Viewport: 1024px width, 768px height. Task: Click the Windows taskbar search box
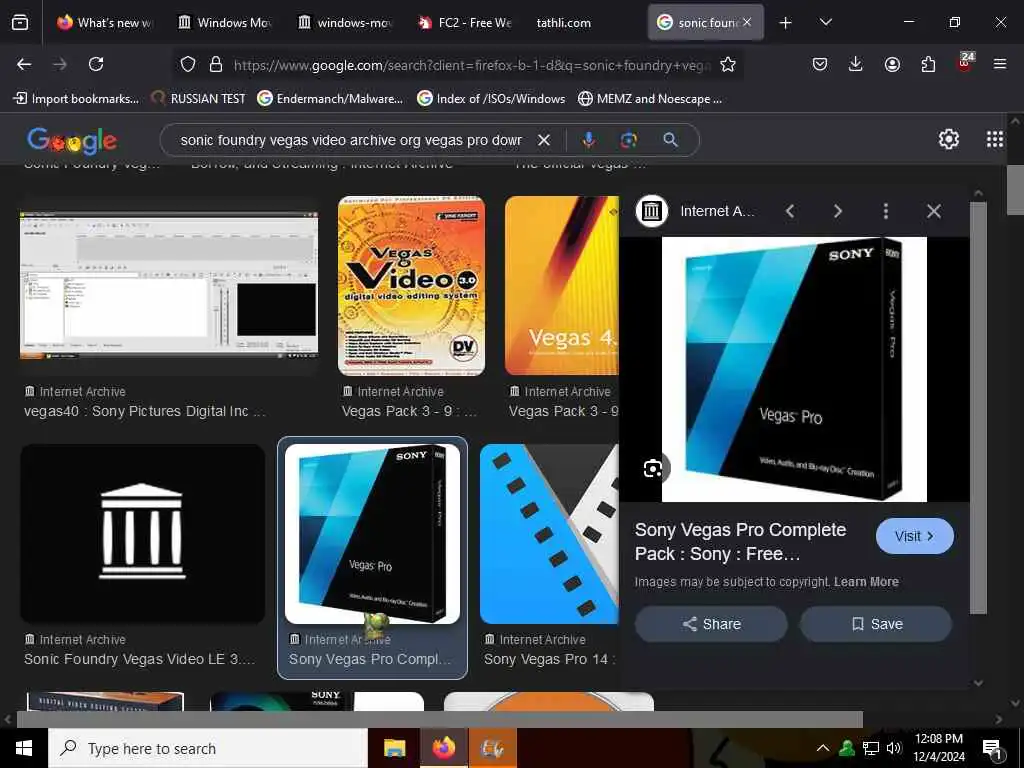208,748
